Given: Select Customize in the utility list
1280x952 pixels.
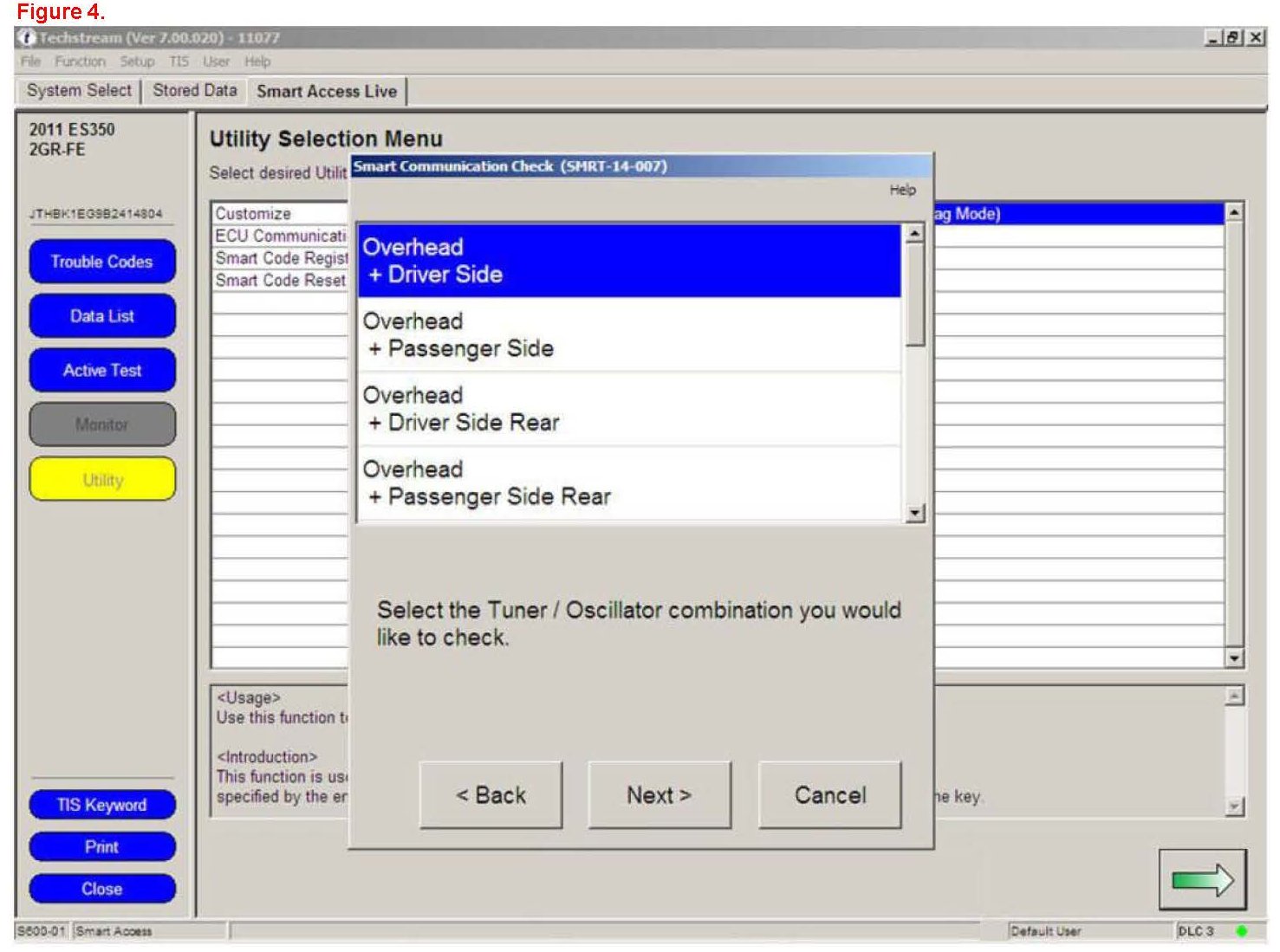Looking at the screenshot, I should click(253, 213).
